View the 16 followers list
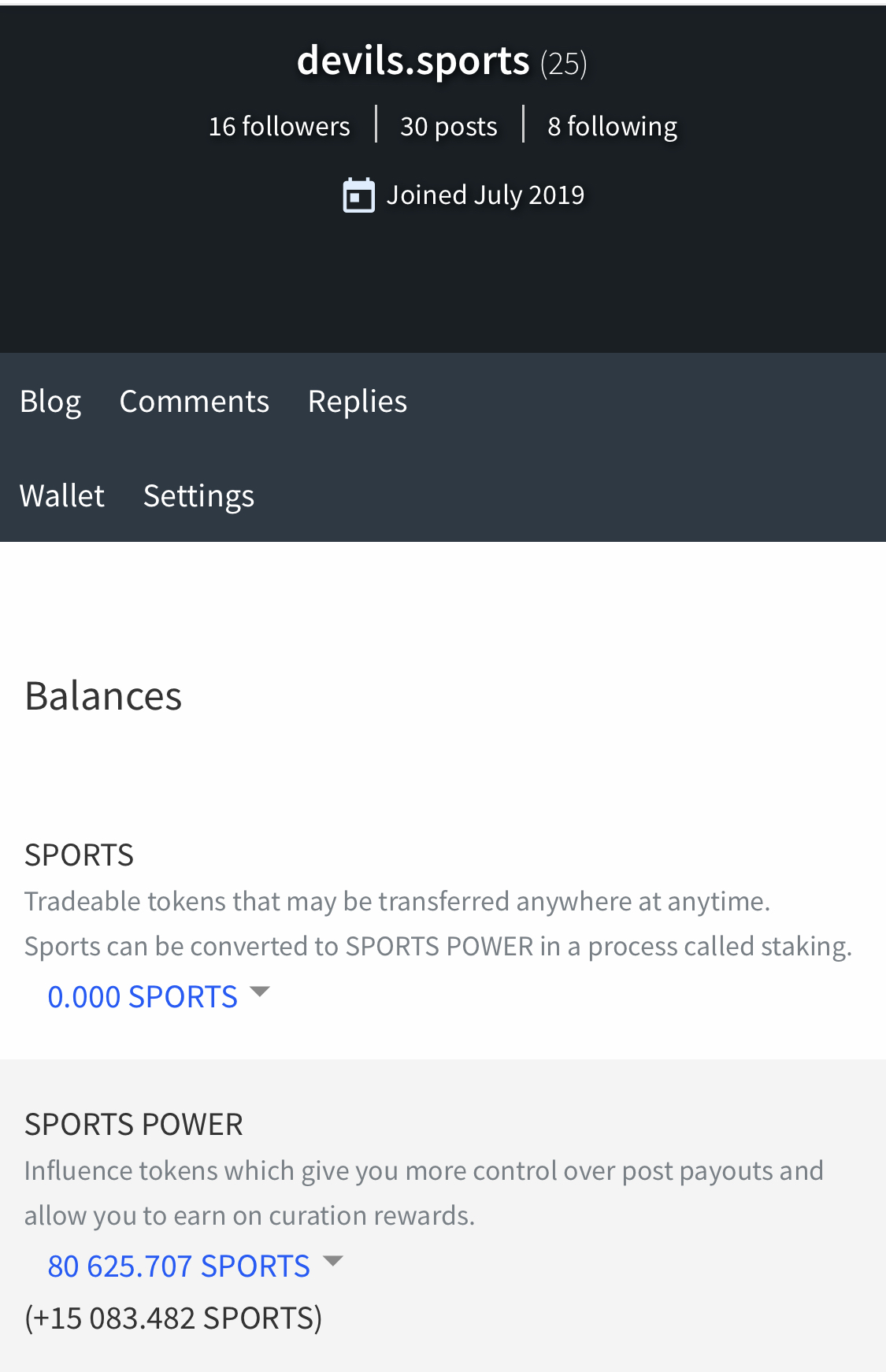This screenshot has height=1372, width=886. click(x=279, y=126)
